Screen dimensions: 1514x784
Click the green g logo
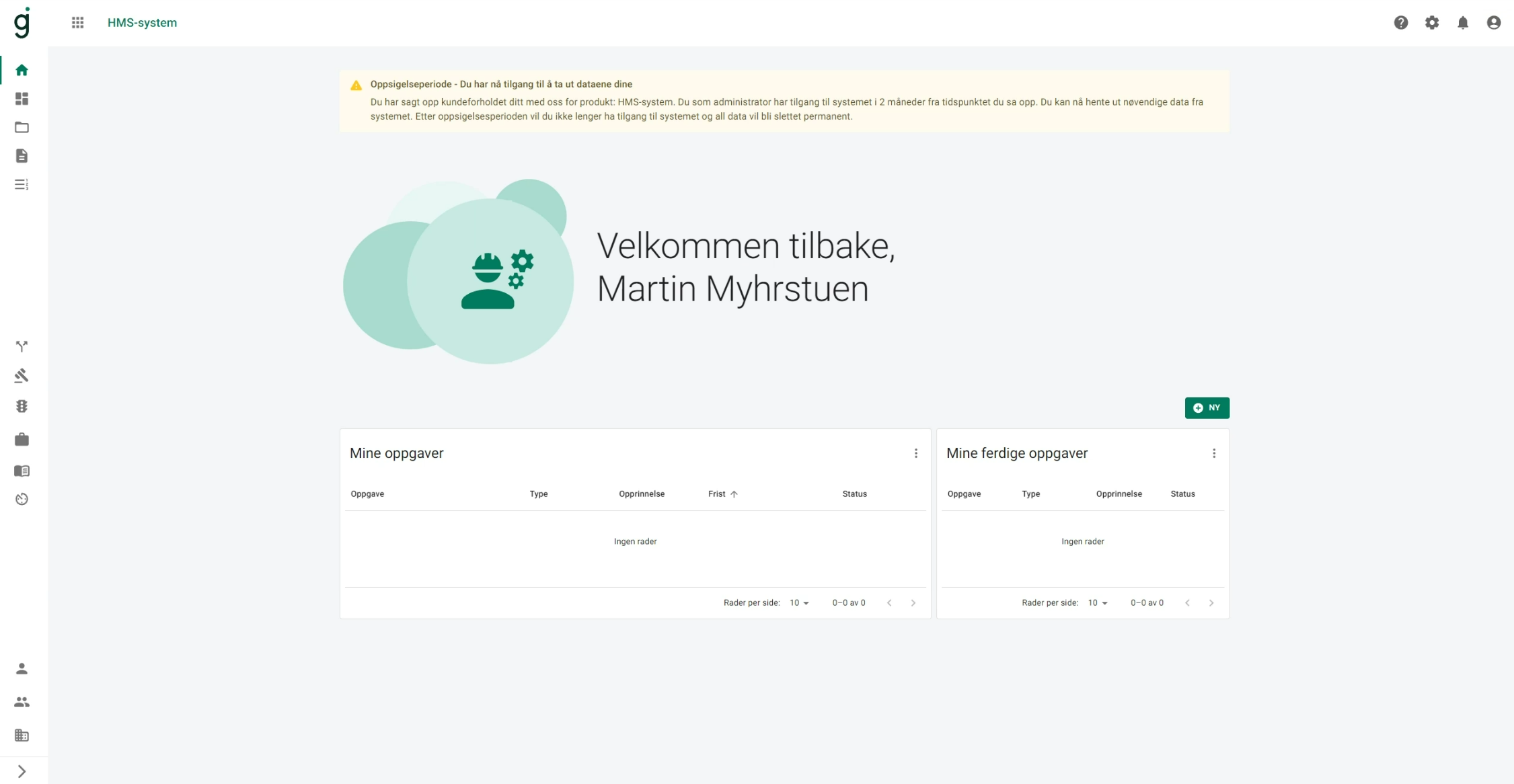pos(22,23)
